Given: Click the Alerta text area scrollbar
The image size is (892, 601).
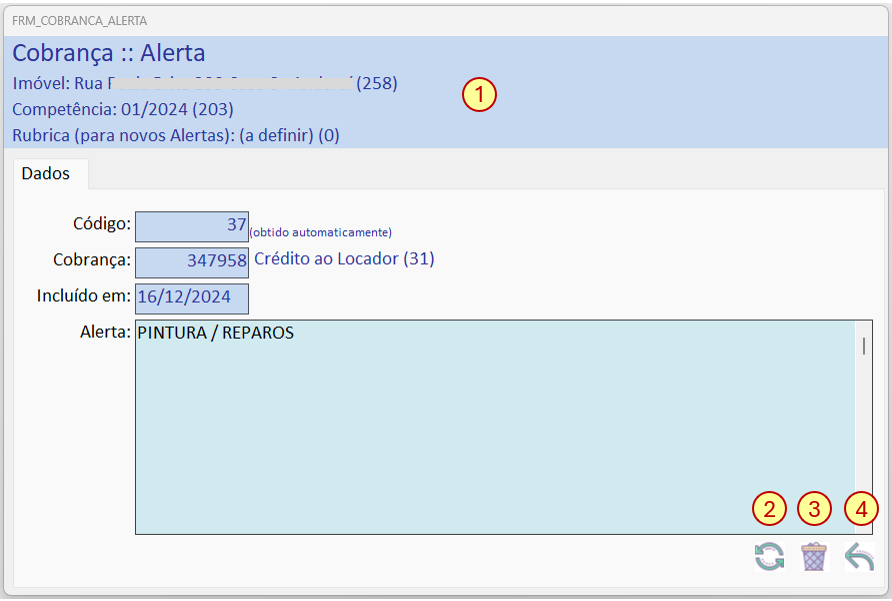Looking at the screenshot, I should coord(864,427).
